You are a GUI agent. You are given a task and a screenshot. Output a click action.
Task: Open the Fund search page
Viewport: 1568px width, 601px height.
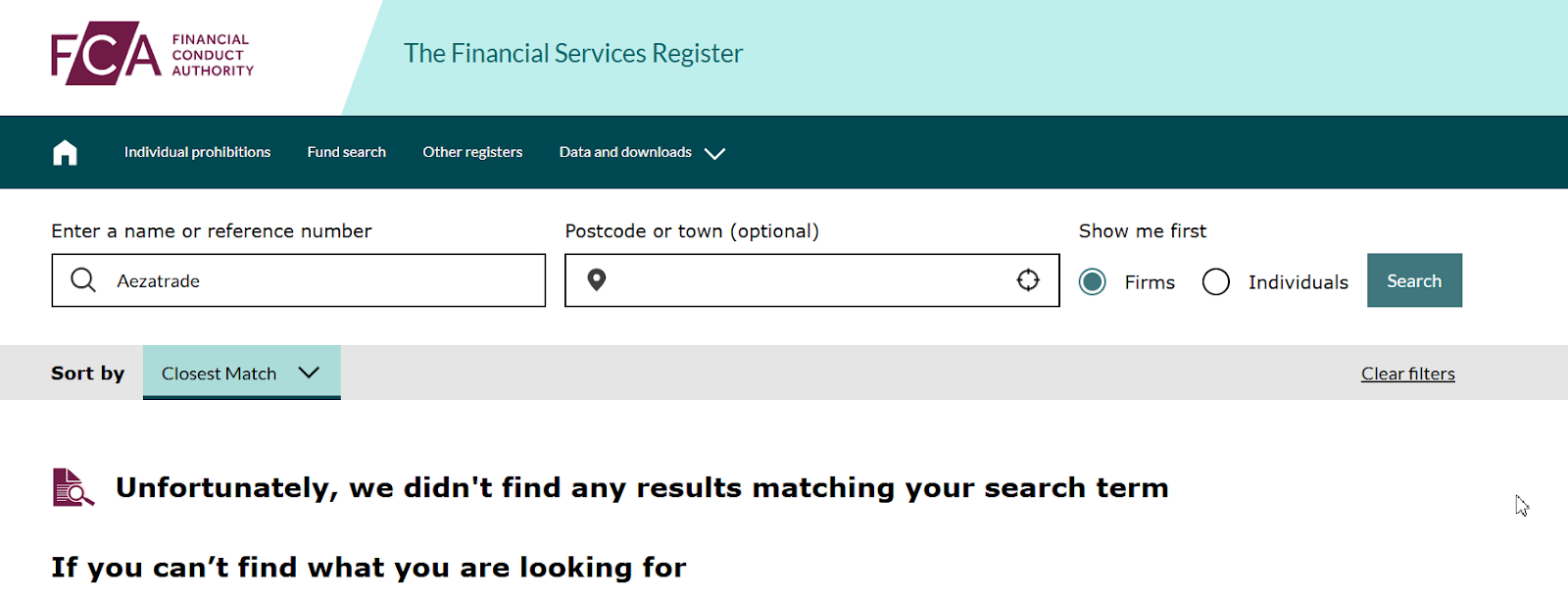346,152
